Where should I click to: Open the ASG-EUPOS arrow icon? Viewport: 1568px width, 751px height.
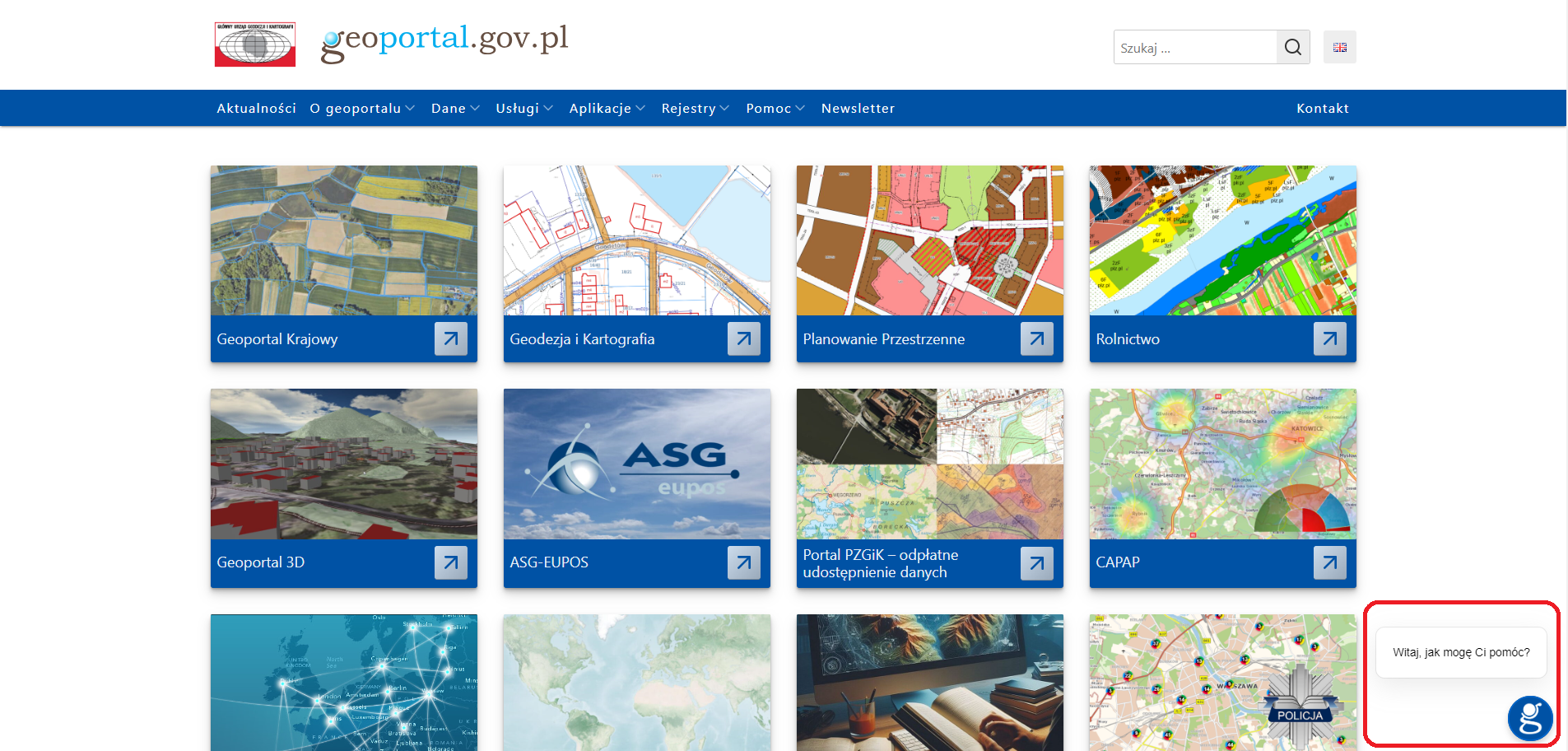click(743, 562)
